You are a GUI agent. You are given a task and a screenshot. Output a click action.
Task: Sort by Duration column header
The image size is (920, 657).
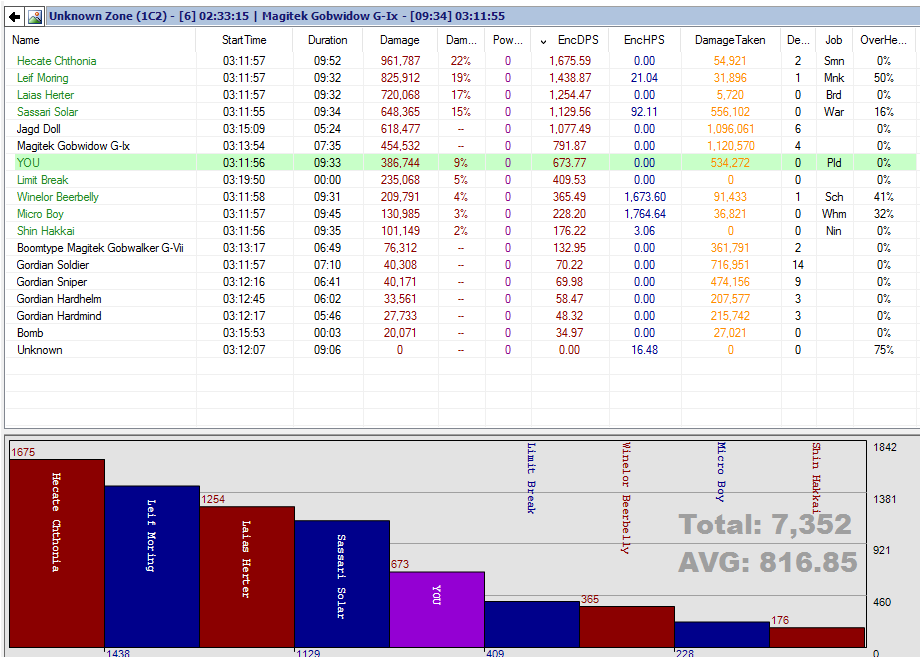pyautogui.click(x=327, y=40)
